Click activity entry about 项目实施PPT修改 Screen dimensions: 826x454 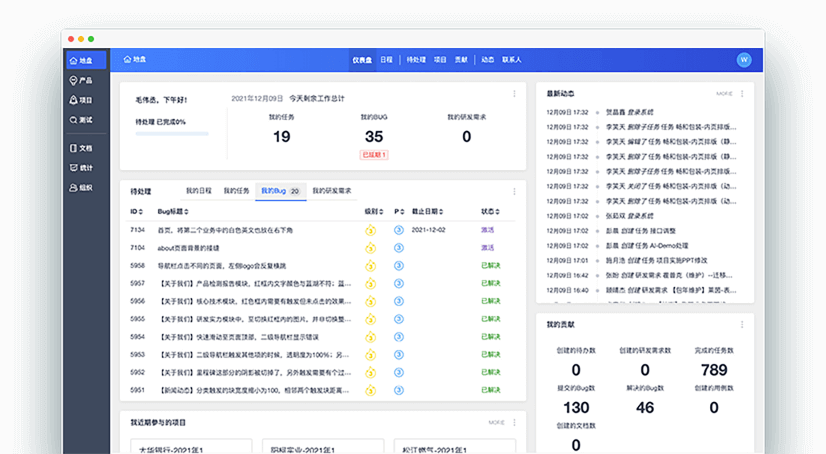[x=656, y=261]
